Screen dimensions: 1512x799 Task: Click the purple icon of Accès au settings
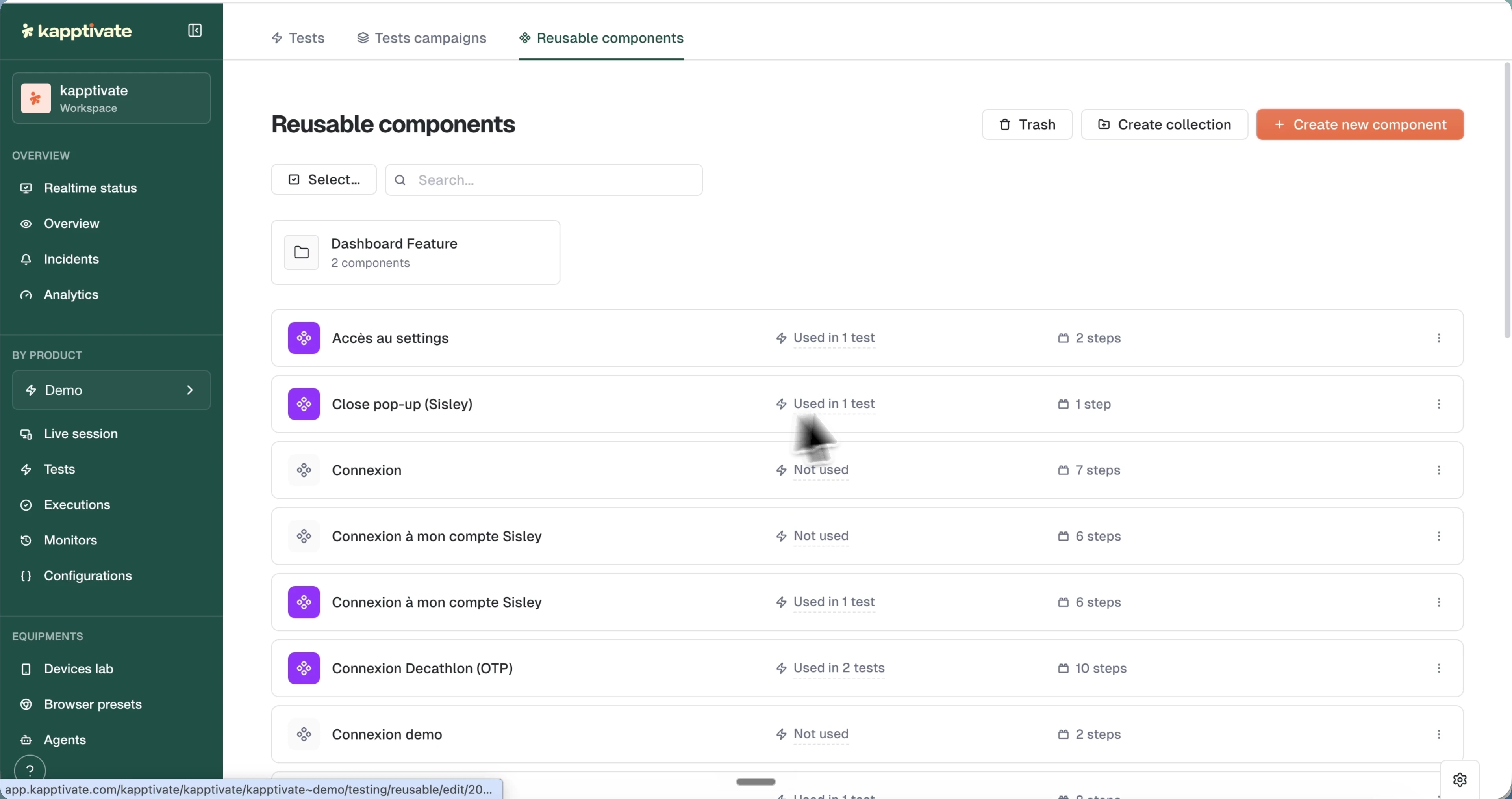(304, 338)
